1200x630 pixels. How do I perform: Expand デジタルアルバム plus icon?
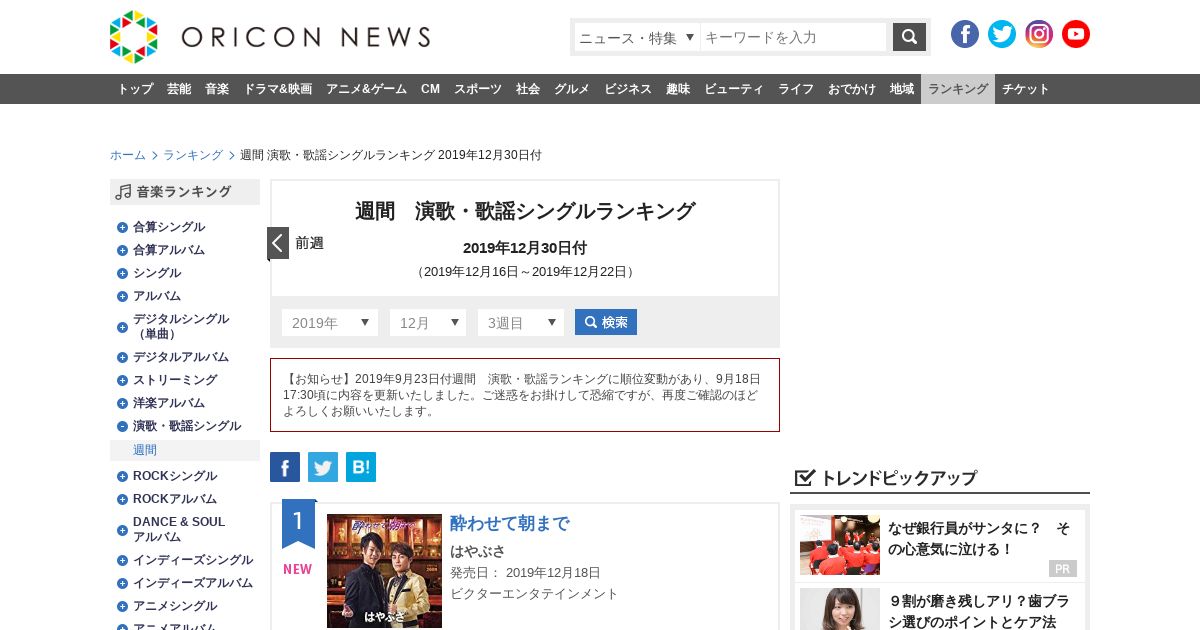(122, 357)
